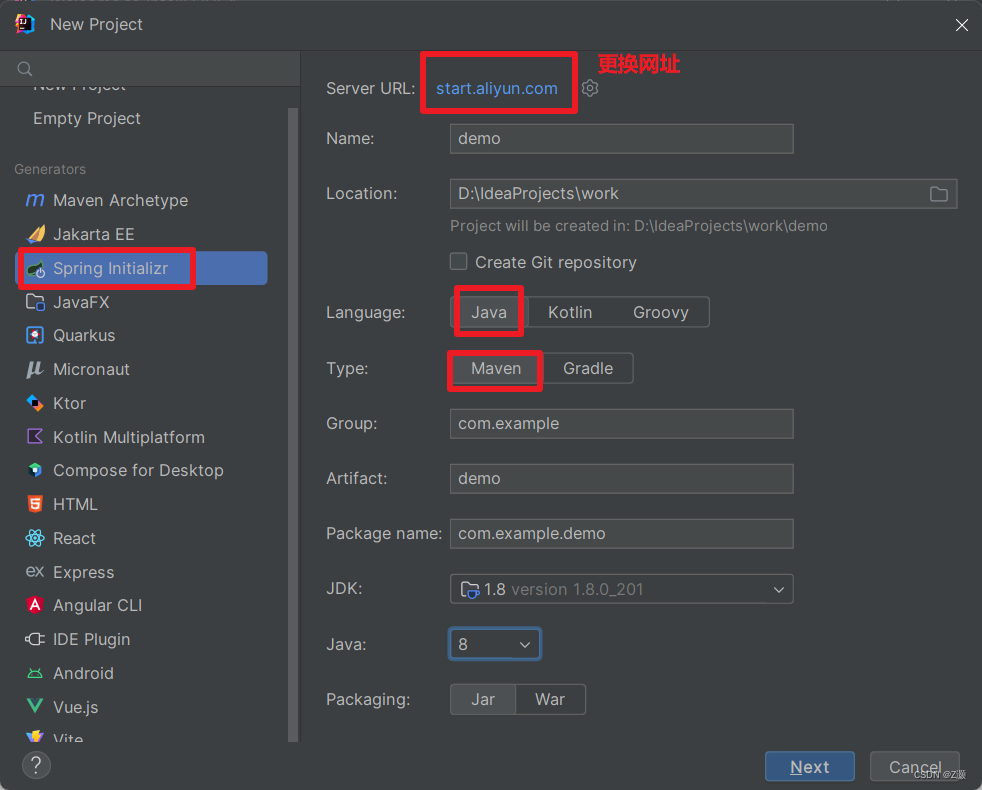
Task: Click the Micronaut mu icon
Action: pos(35,370)
